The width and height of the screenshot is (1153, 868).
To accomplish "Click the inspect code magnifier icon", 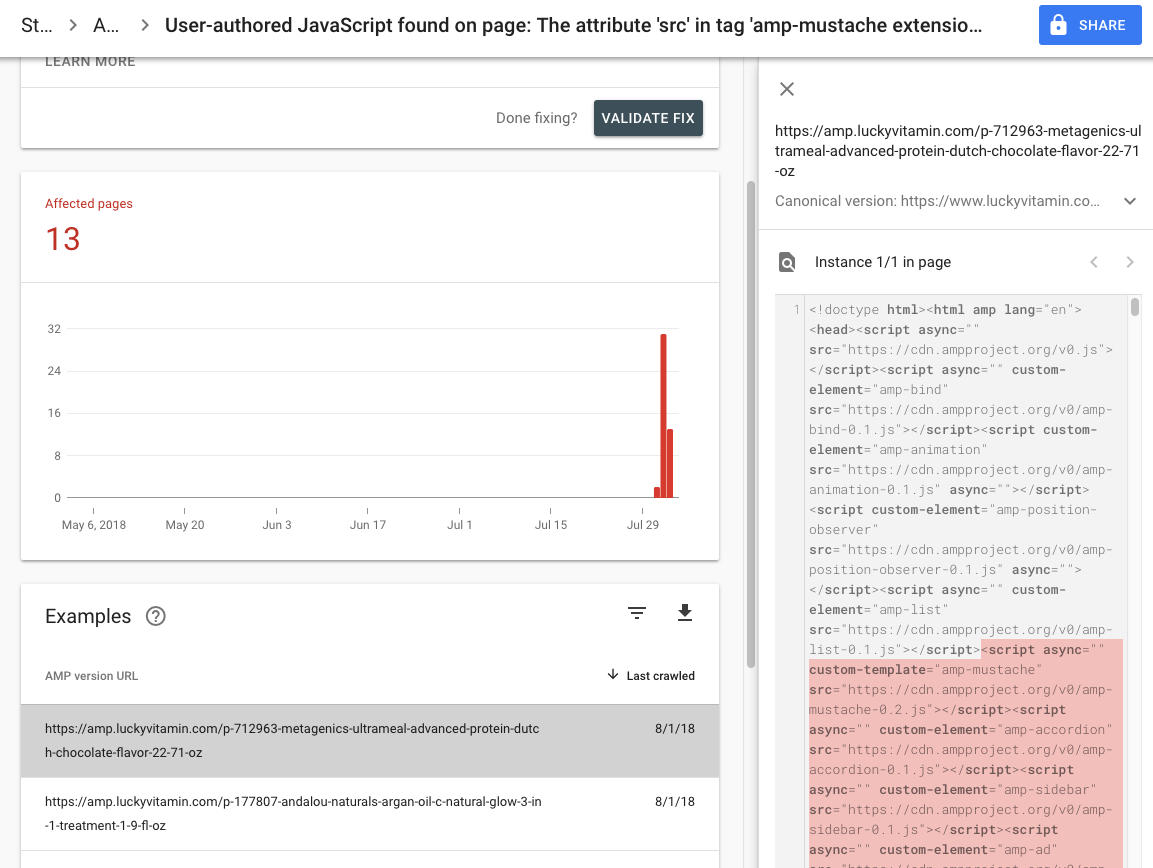I will pyautogui.click(x=787, y=262).
